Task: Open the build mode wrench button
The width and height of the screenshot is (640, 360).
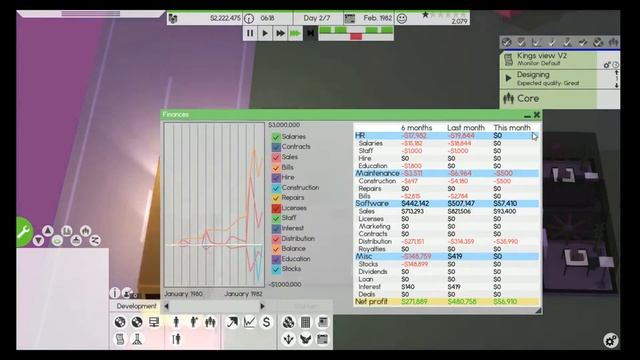Action: [24, 232]
